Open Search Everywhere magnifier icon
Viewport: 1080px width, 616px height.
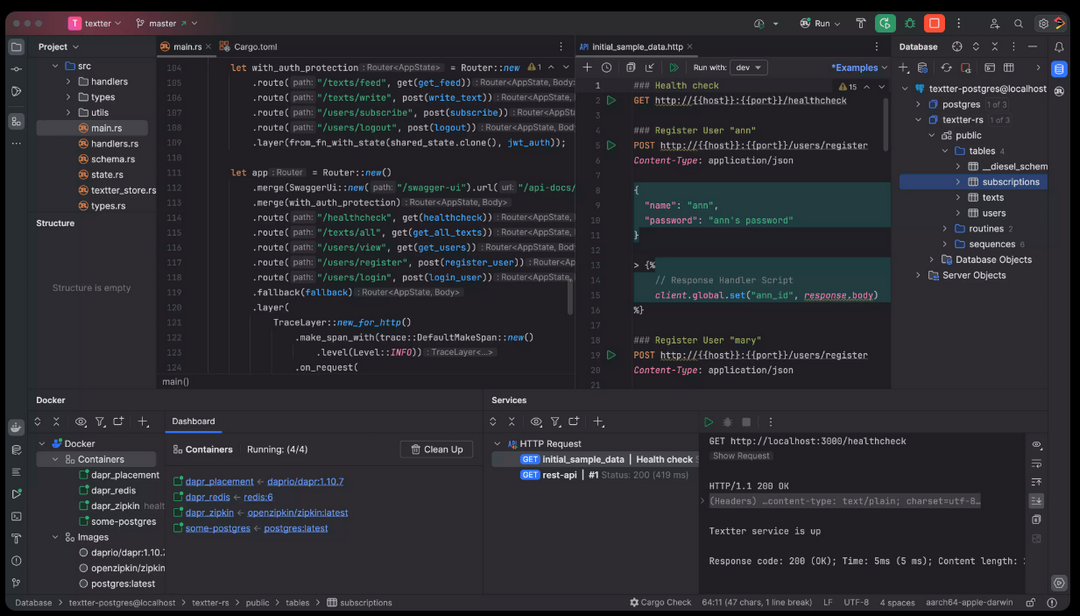point(1019,23)
